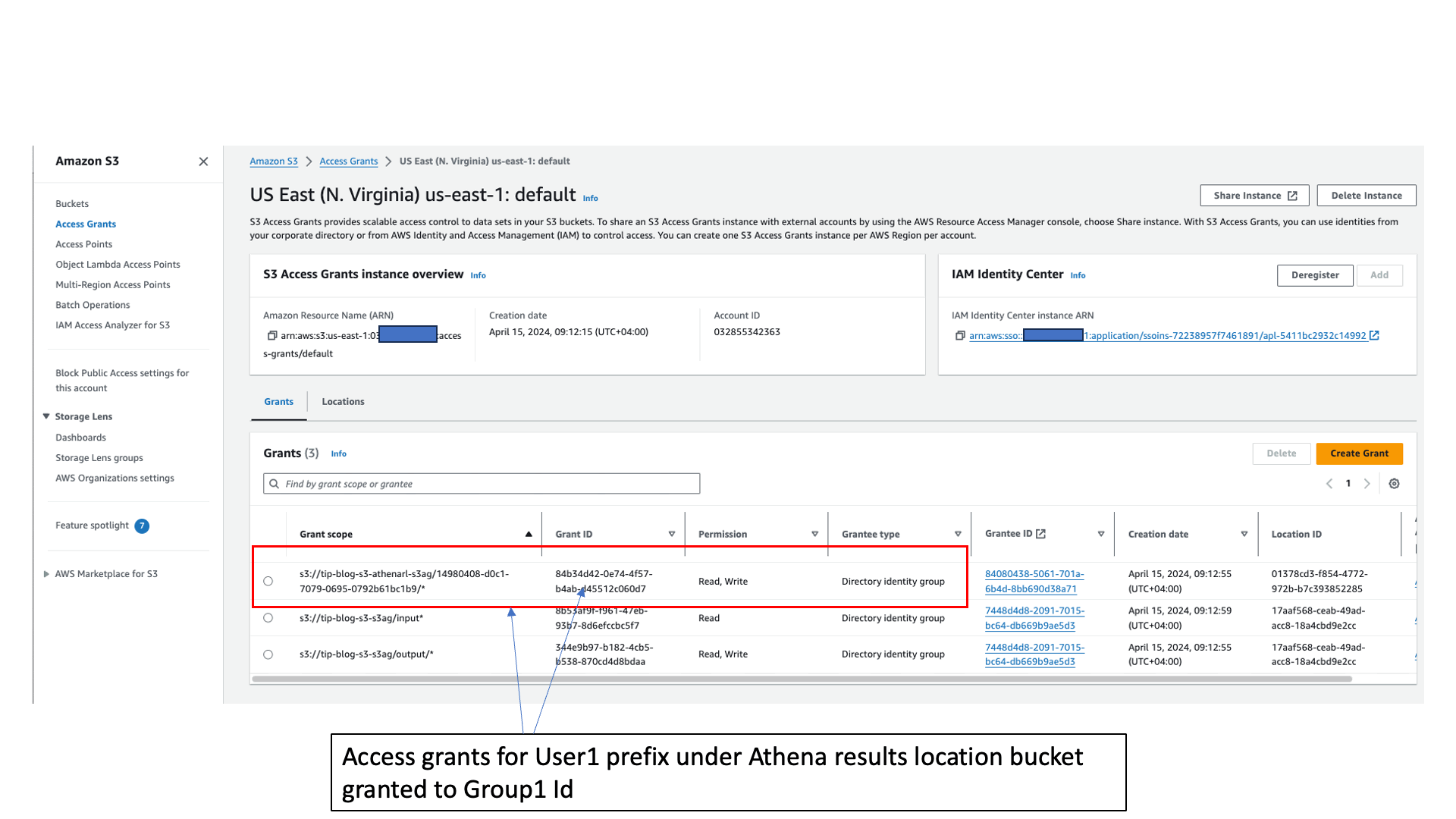Collapse the Storage Lens section
This screenshot has width=1456, height=819.
[46, 416]
